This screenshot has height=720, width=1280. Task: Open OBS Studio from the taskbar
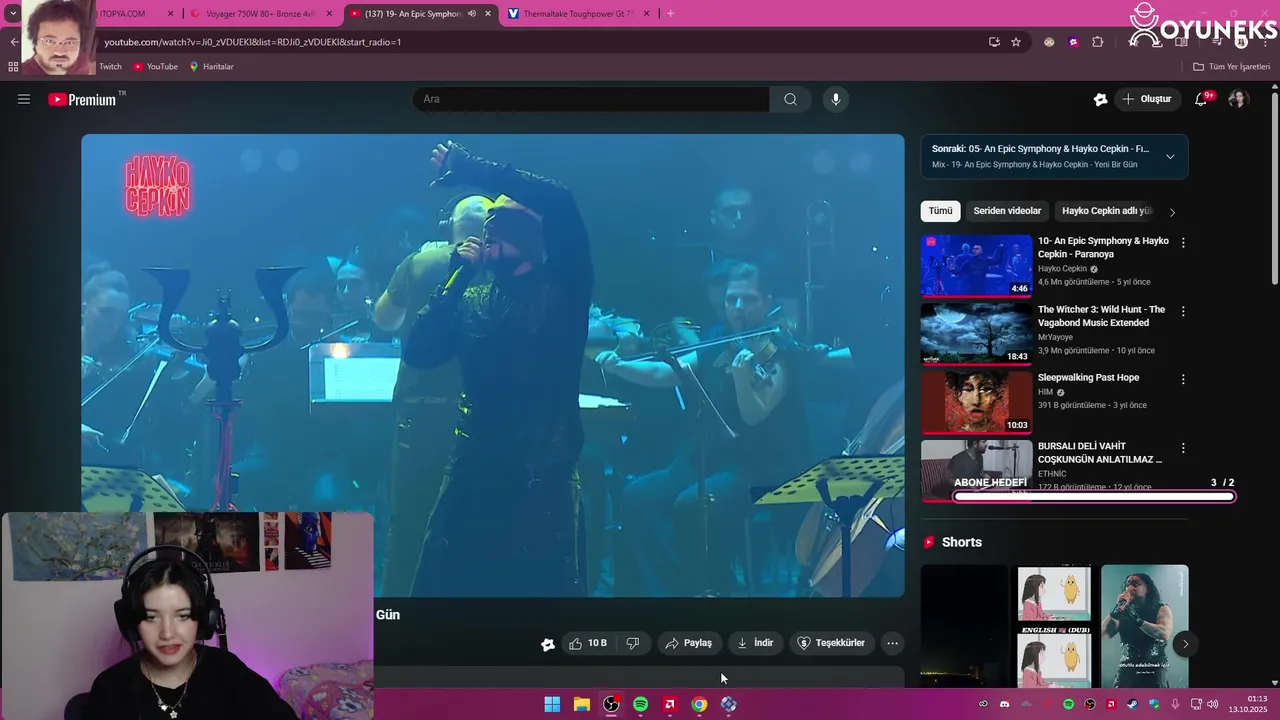pos(611,704)
